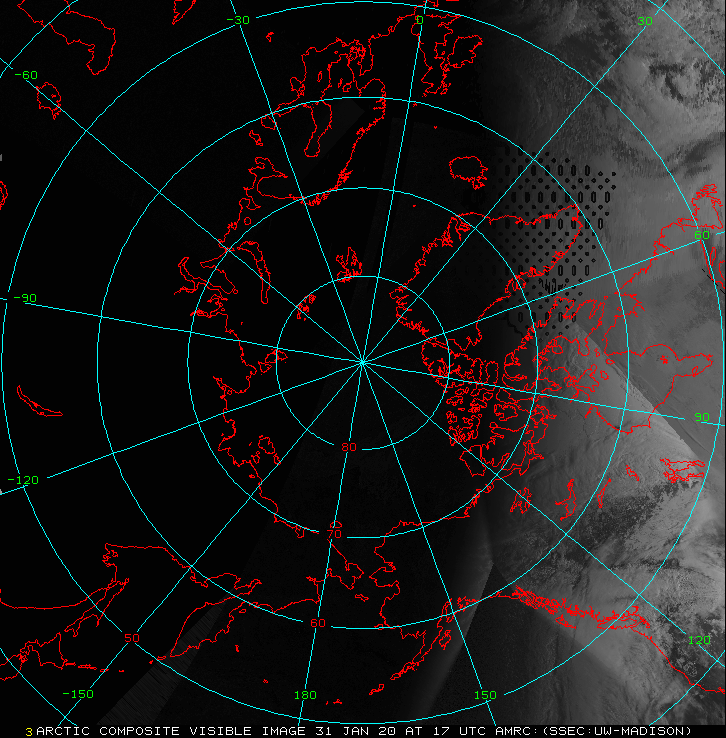Click the green 180 longitude label

(305, 695)
